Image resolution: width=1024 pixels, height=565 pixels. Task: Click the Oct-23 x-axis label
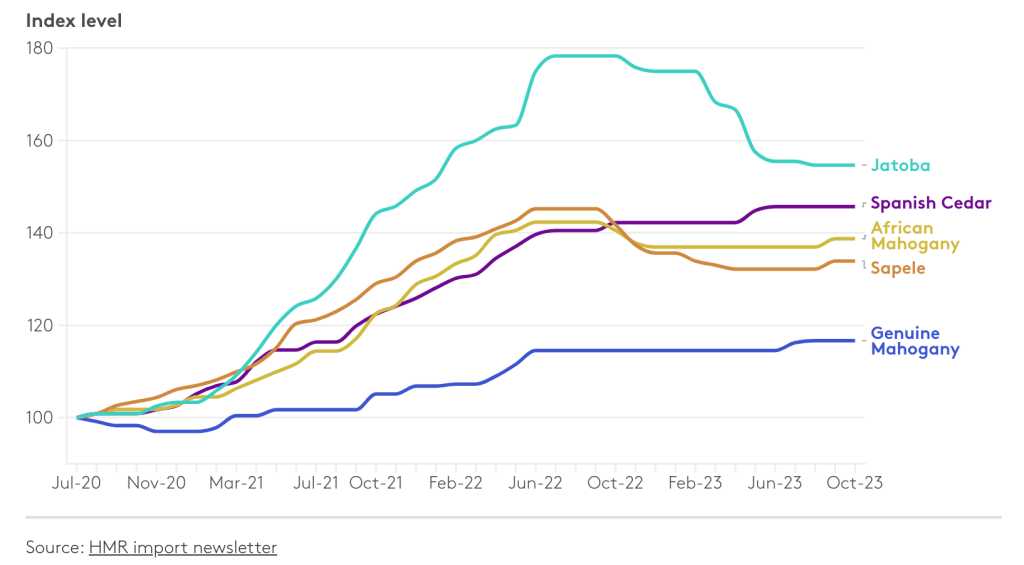pyautogui.click(x=854, y=482)
